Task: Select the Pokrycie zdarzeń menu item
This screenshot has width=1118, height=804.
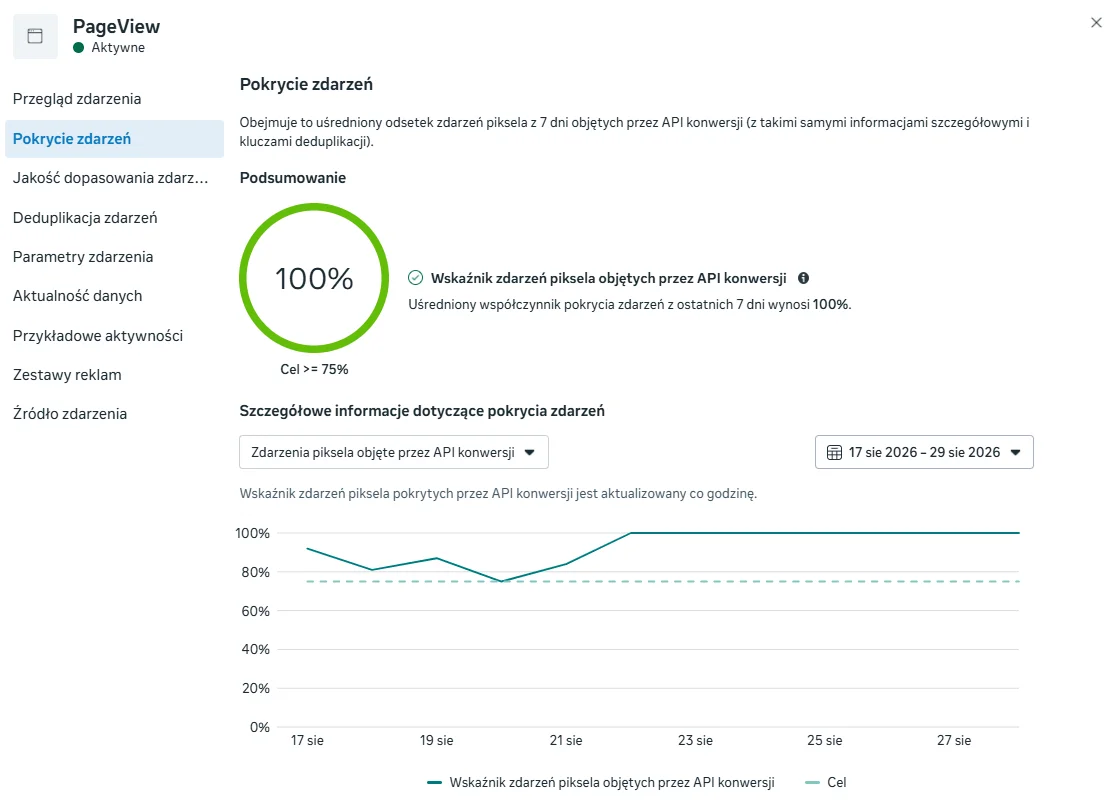Action: coord(114,139)
